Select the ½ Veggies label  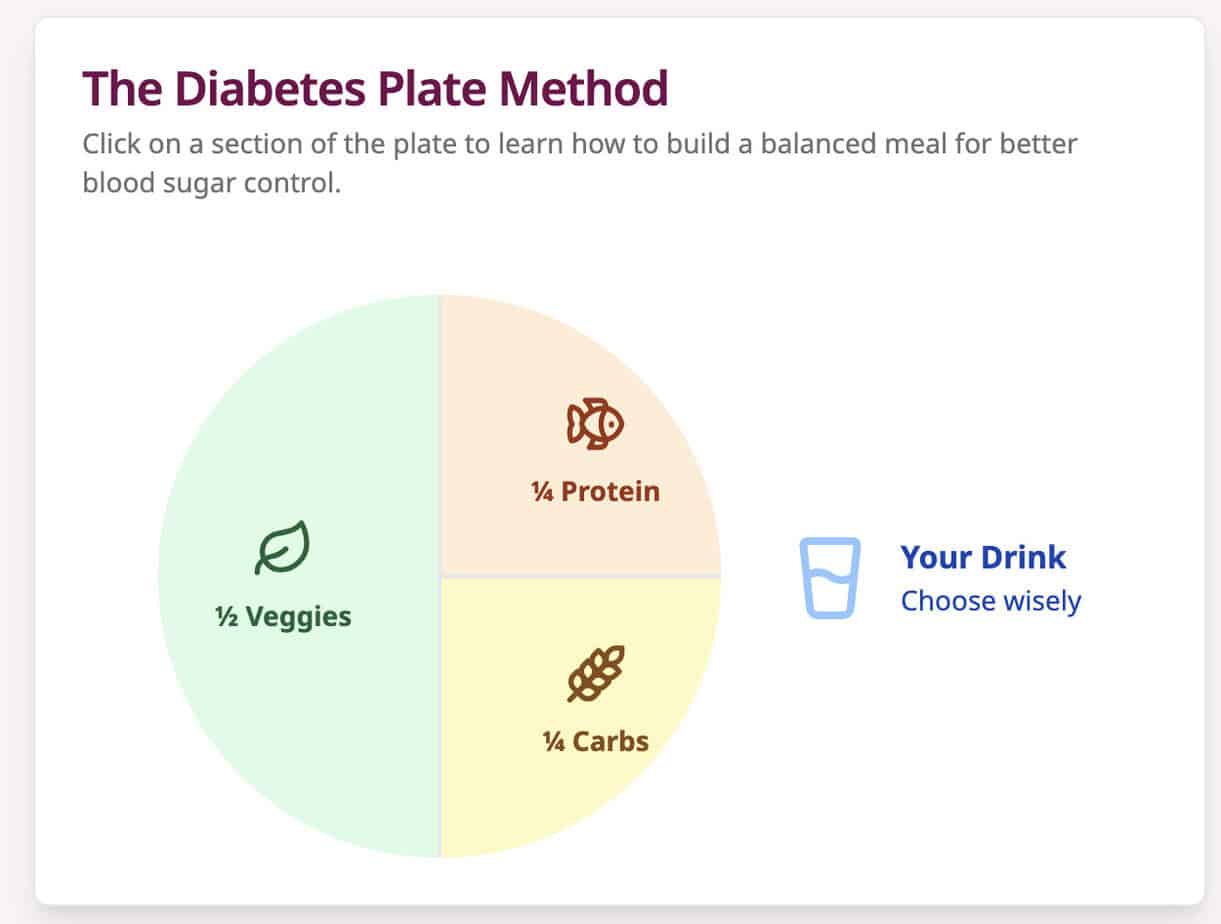[283, 616]
